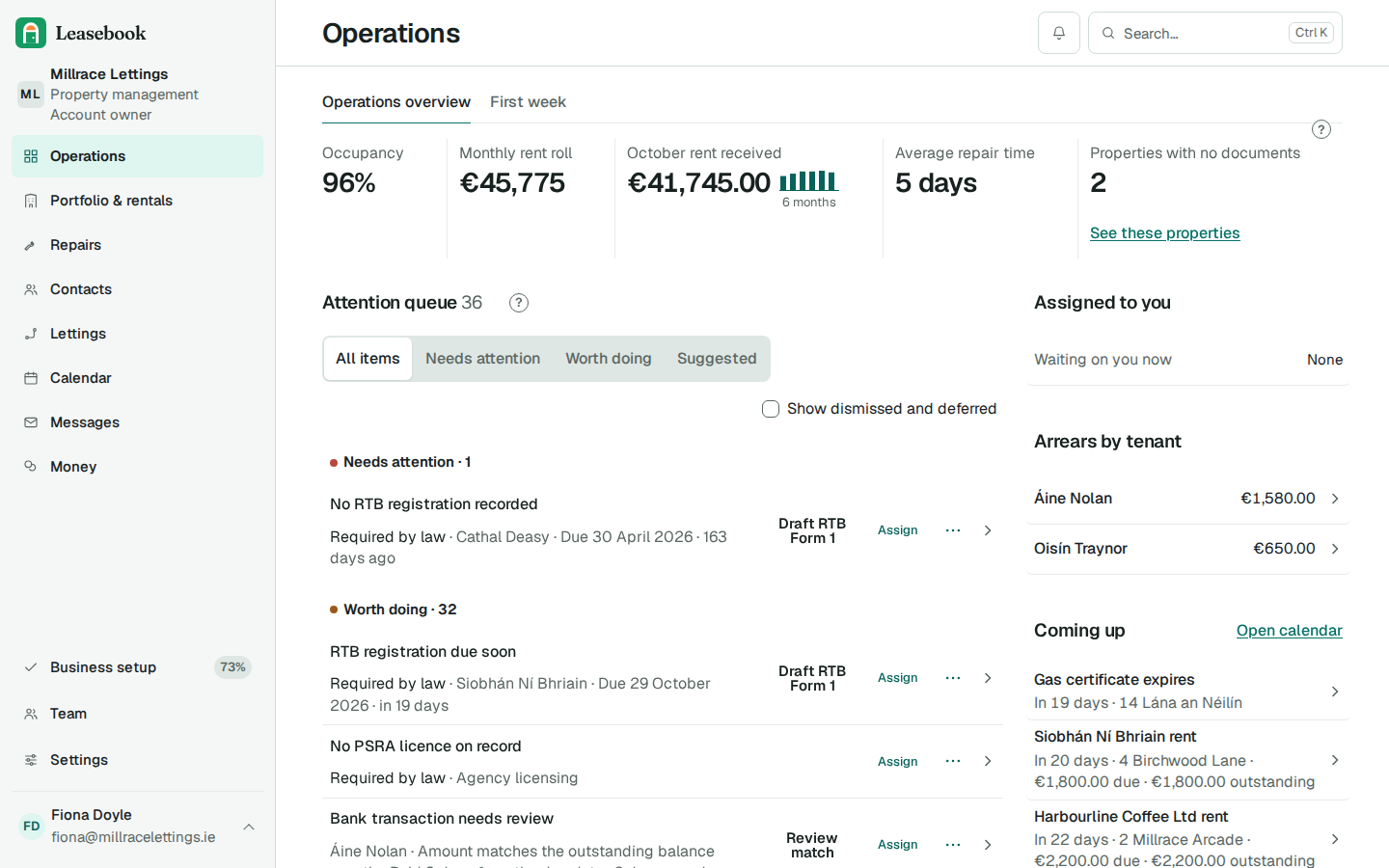Select the Suggested filter tab
The height and width of the screenshot is (868, 1389).
717,359
